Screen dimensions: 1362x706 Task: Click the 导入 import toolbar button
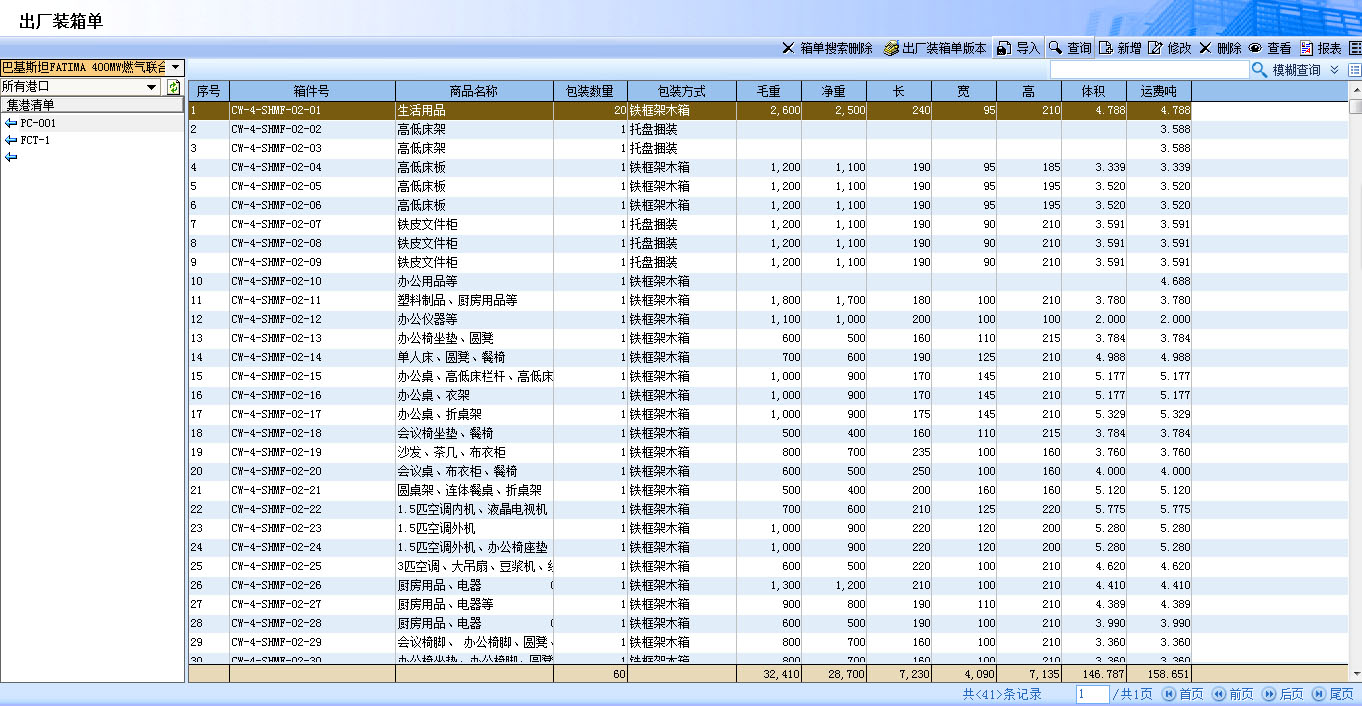coord(1018,48)
